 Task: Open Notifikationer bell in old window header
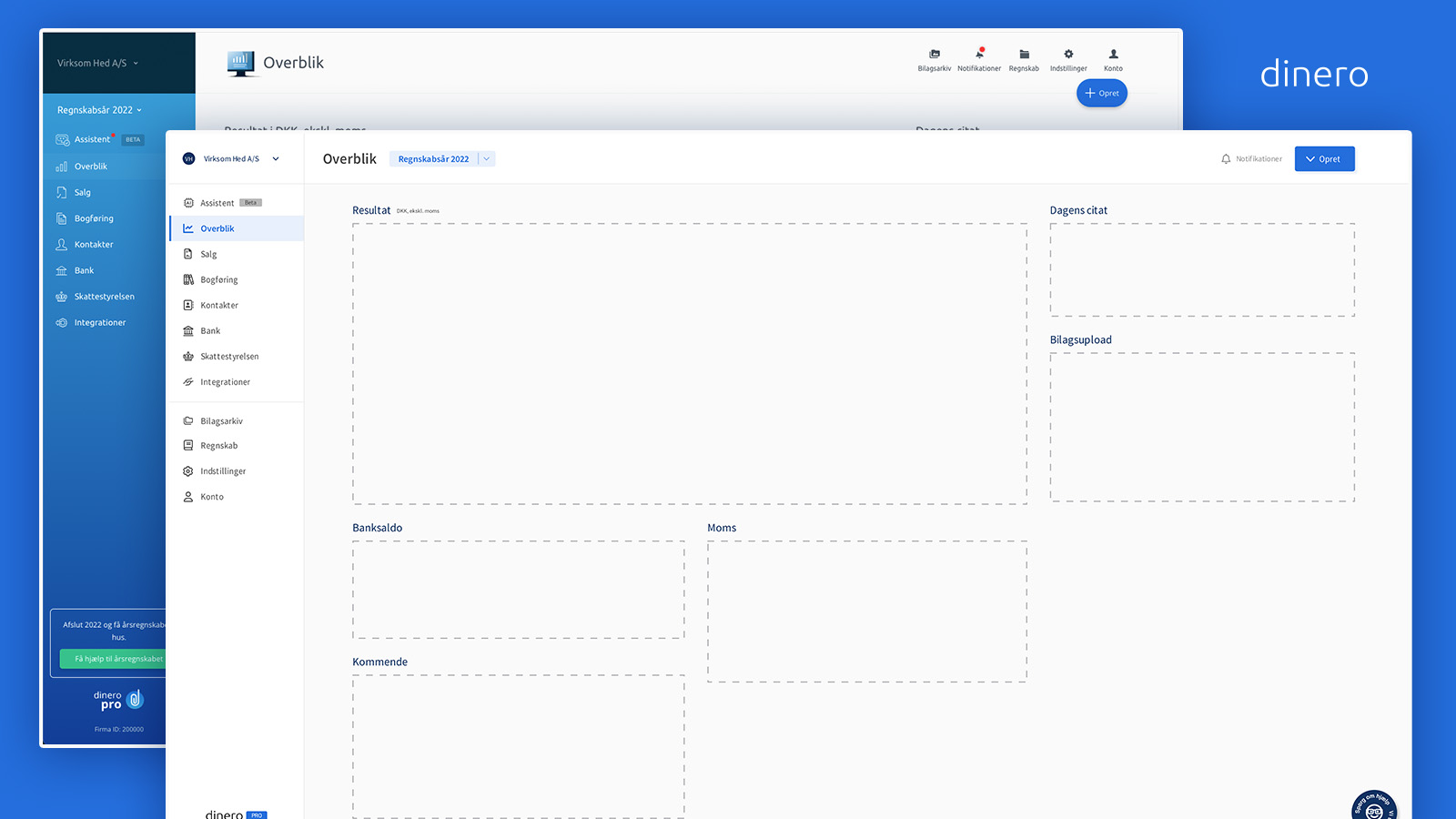[979, 54]
